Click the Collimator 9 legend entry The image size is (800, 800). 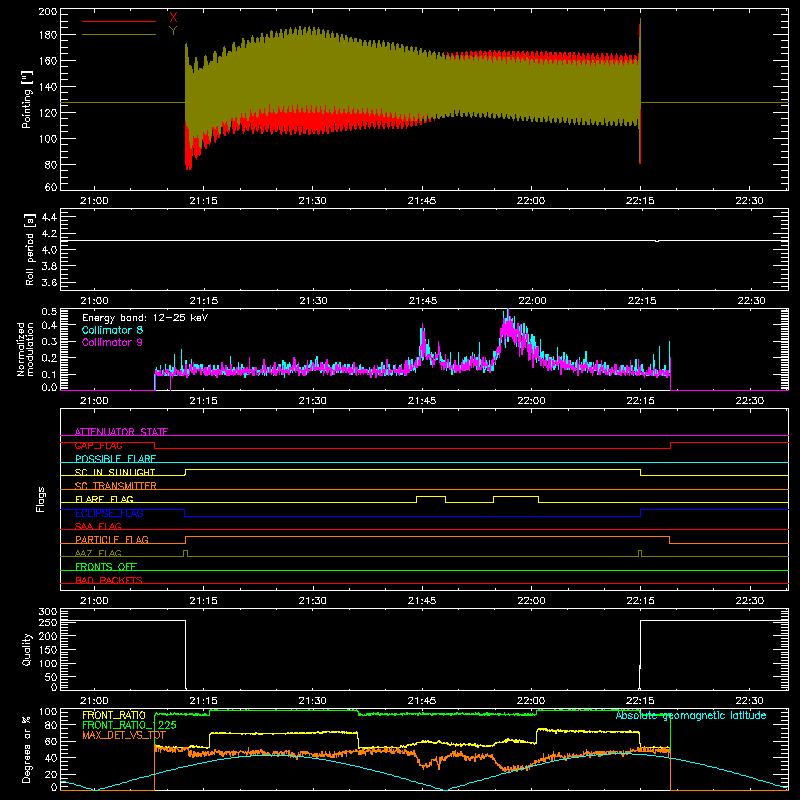(112, 342)
